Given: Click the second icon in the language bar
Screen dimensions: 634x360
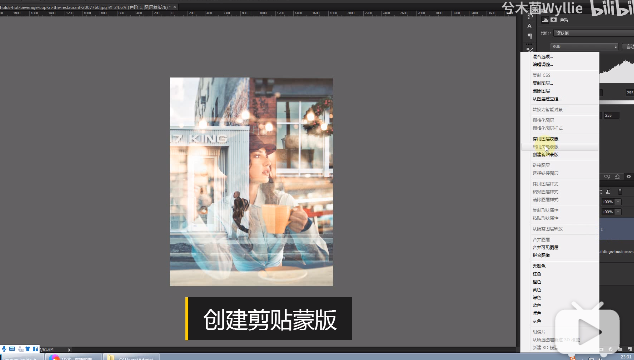Looking at the screenshot, I should coord(12,349).
